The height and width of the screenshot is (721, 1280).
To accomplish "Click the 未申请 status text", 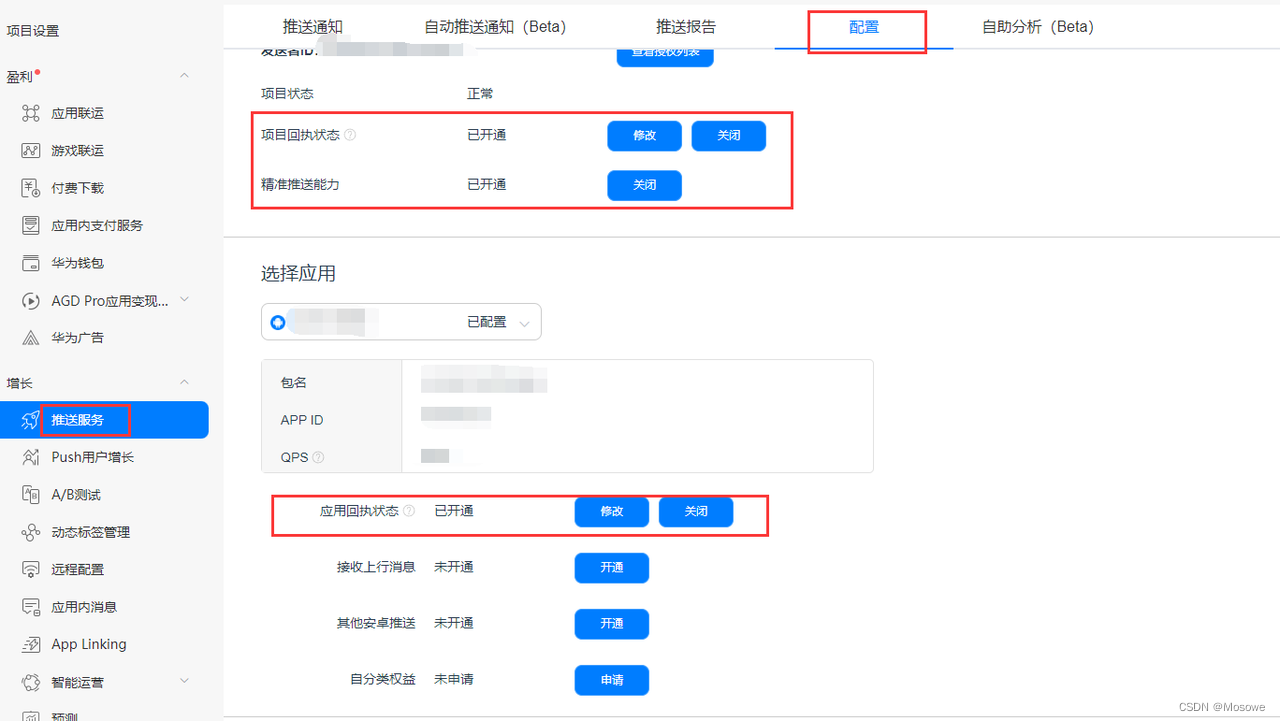I will coord(454,679).
